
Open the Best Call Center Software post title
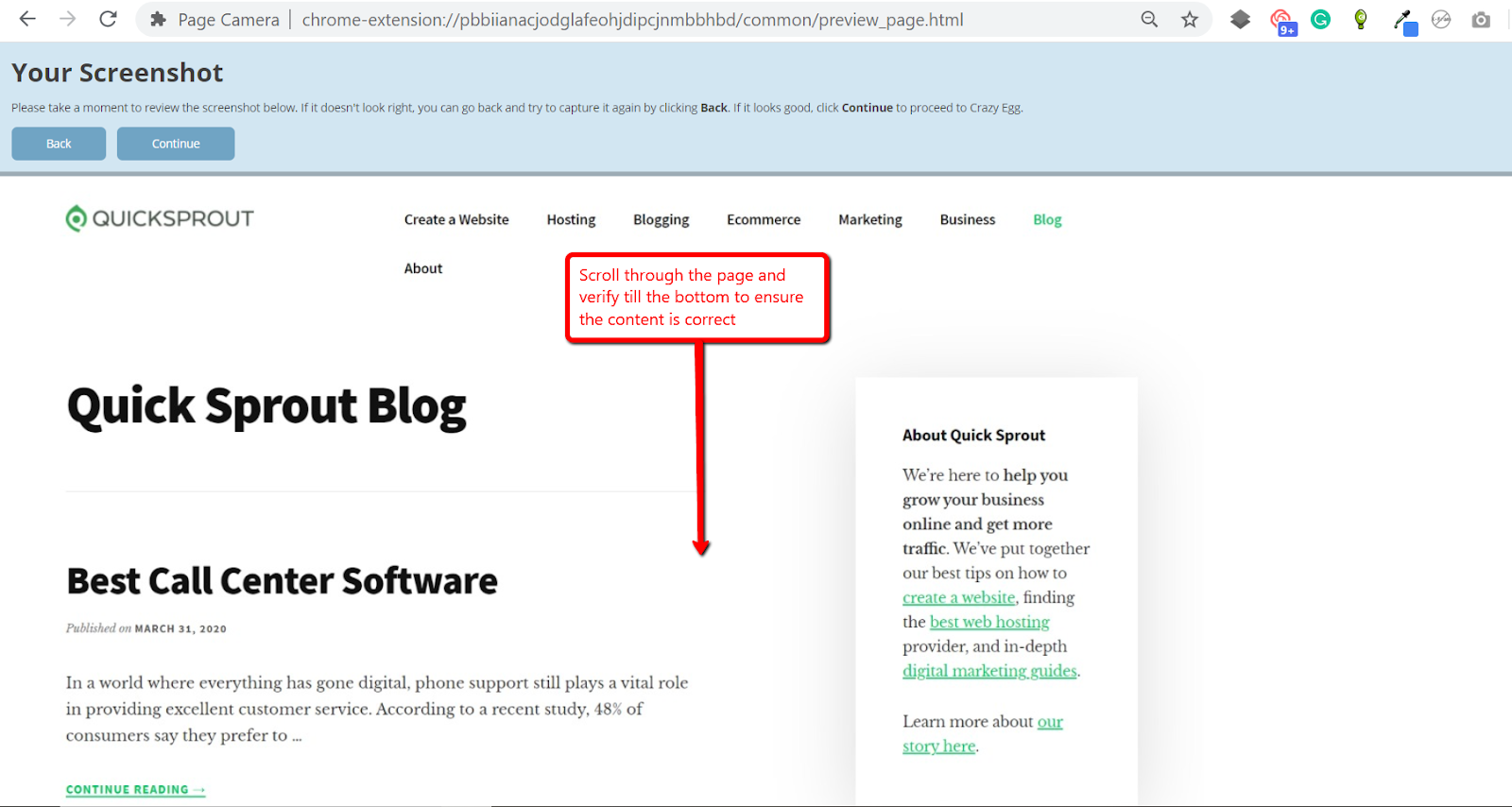coord(282,581)
